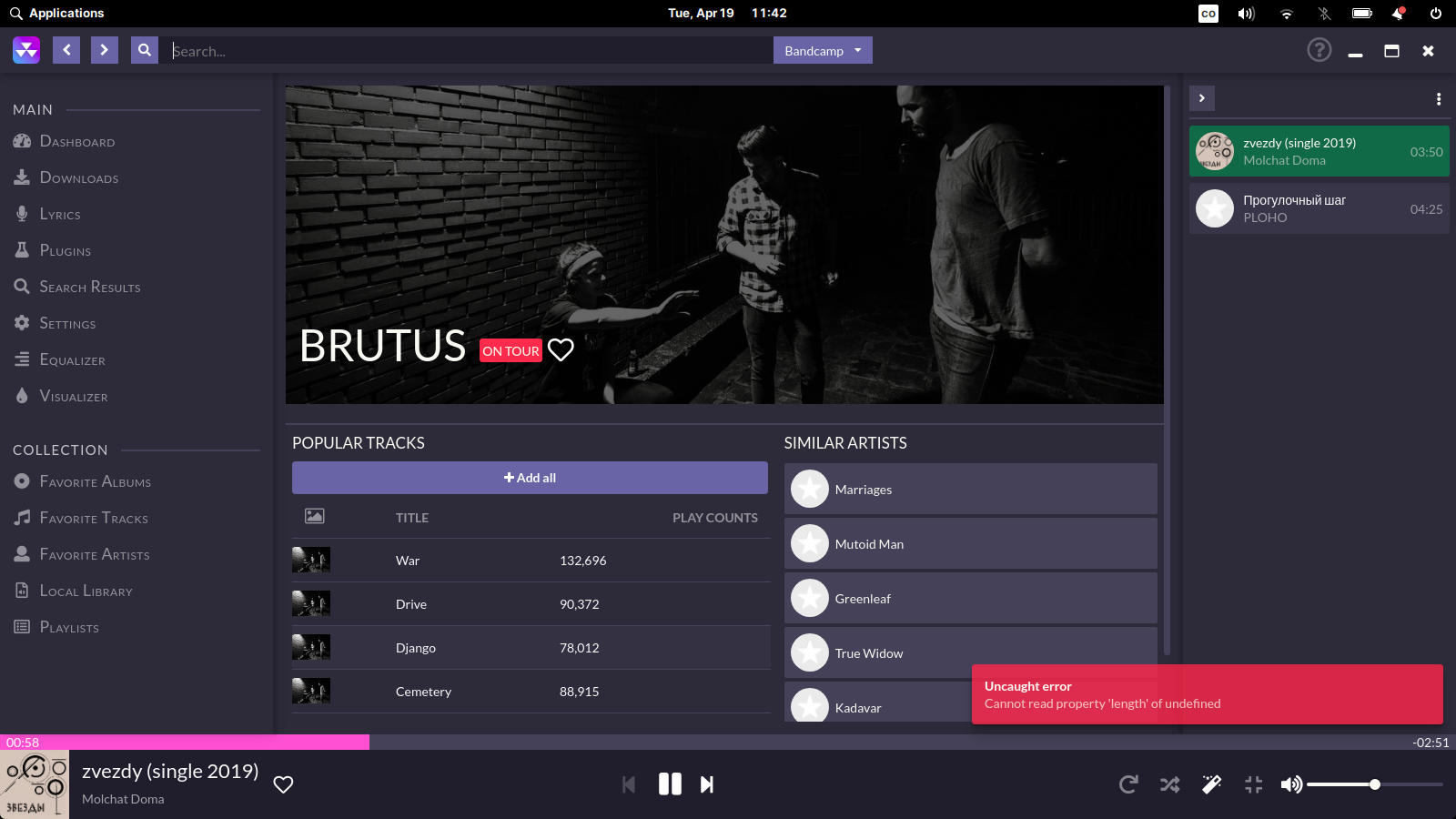Open Settings in the sidebar
Image resolution: width=1456 pixels, height=819 pixels.
click(x=55, y=323)
